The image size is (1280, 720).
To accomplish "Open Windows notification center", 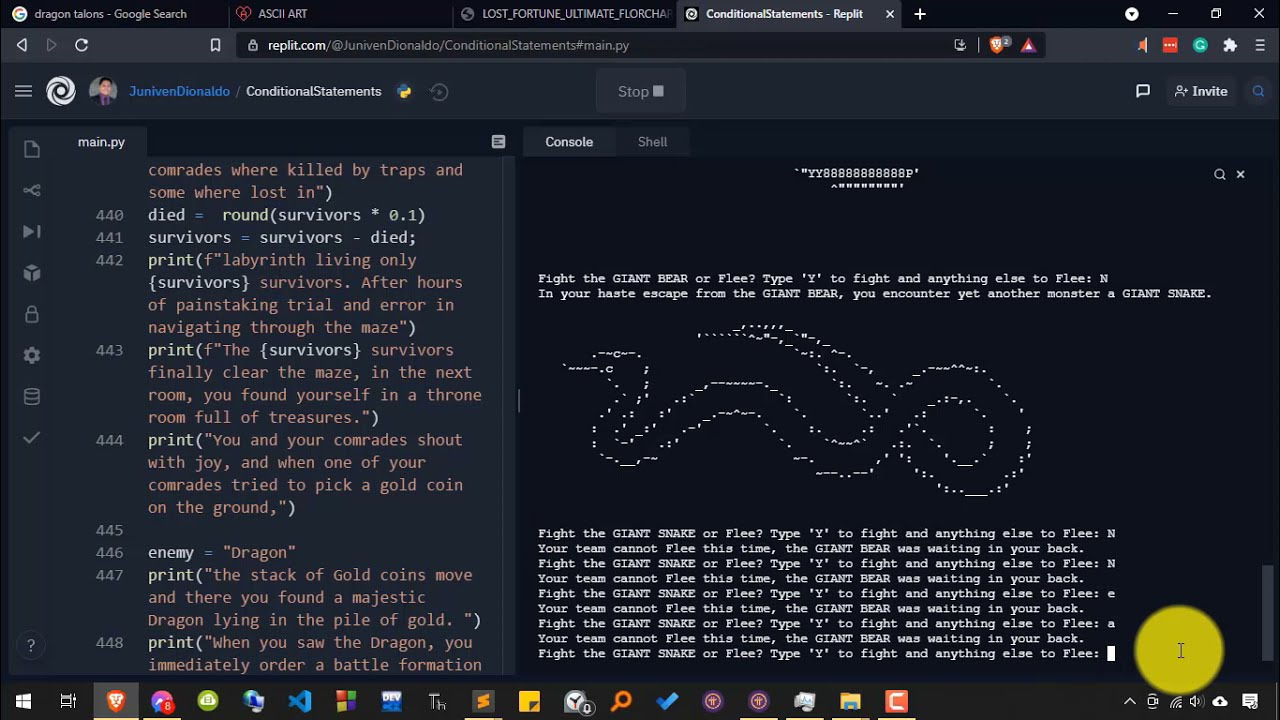I will pyautogui.click(x=1250, y=702).
